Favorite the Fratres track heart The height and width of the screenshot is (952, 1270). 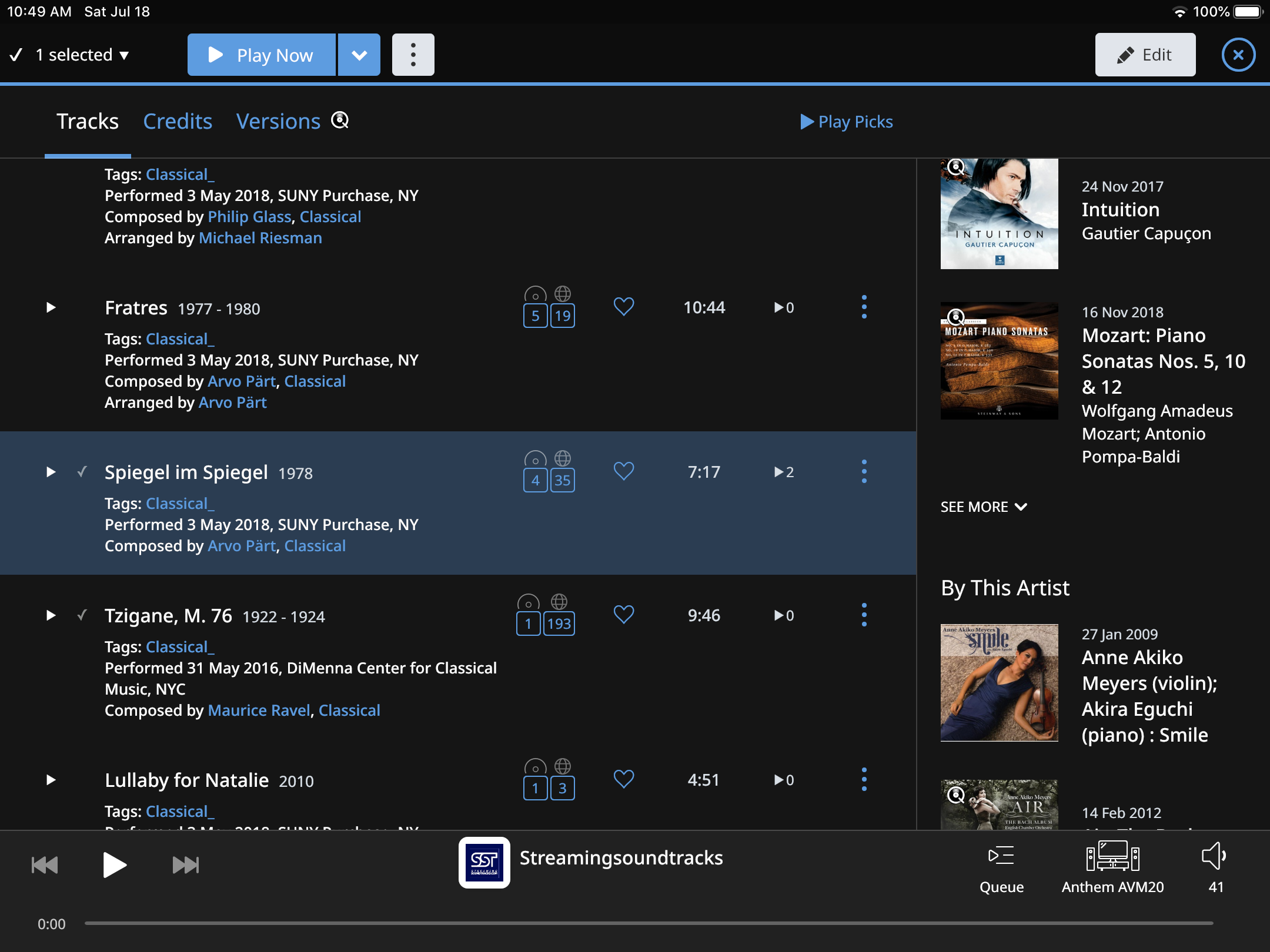(623, 307)
